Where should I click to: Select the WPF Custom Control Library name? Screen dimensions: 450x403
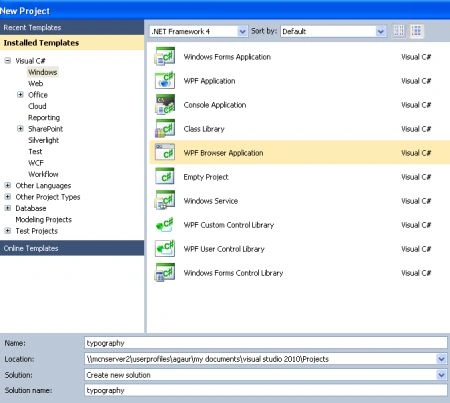[229, 225]
